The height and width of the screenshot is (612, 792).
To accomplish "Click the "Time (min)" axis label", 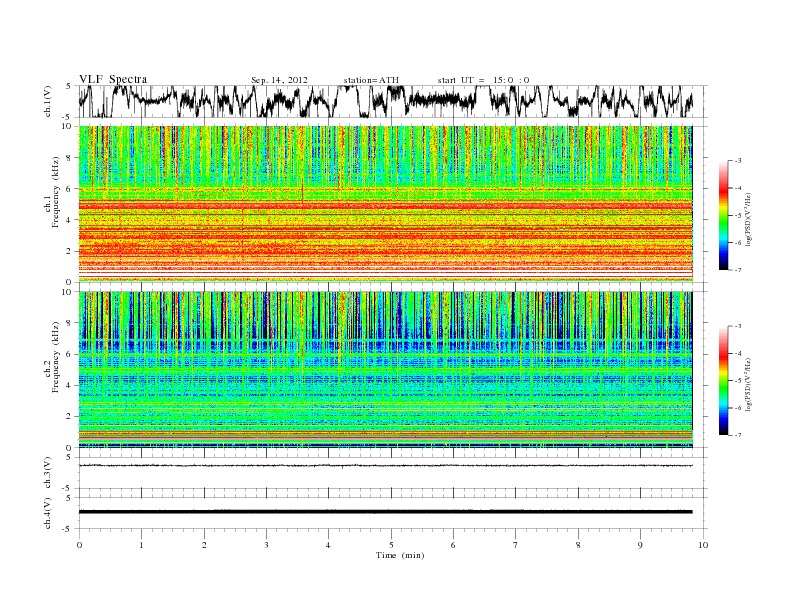I will [x=400, y=555].
